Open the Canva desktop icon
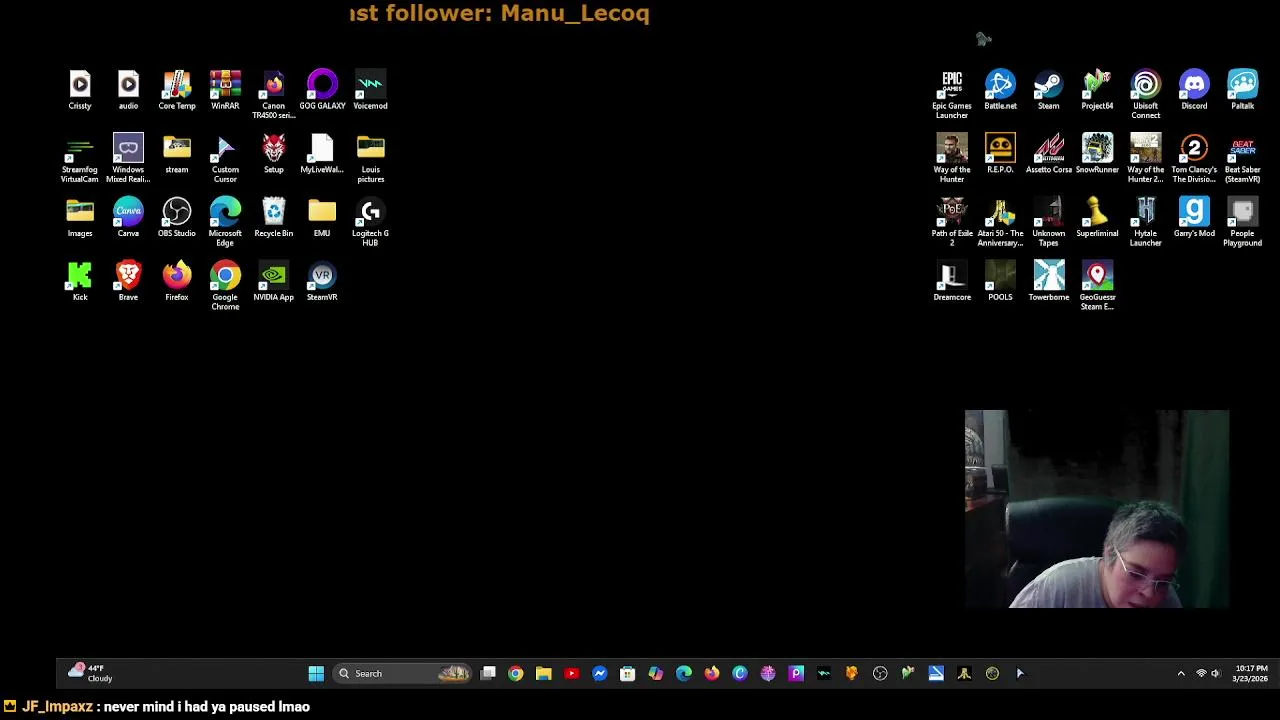Screen dimensions: 1280x720 pyautogui.click(x=128, y=218)
